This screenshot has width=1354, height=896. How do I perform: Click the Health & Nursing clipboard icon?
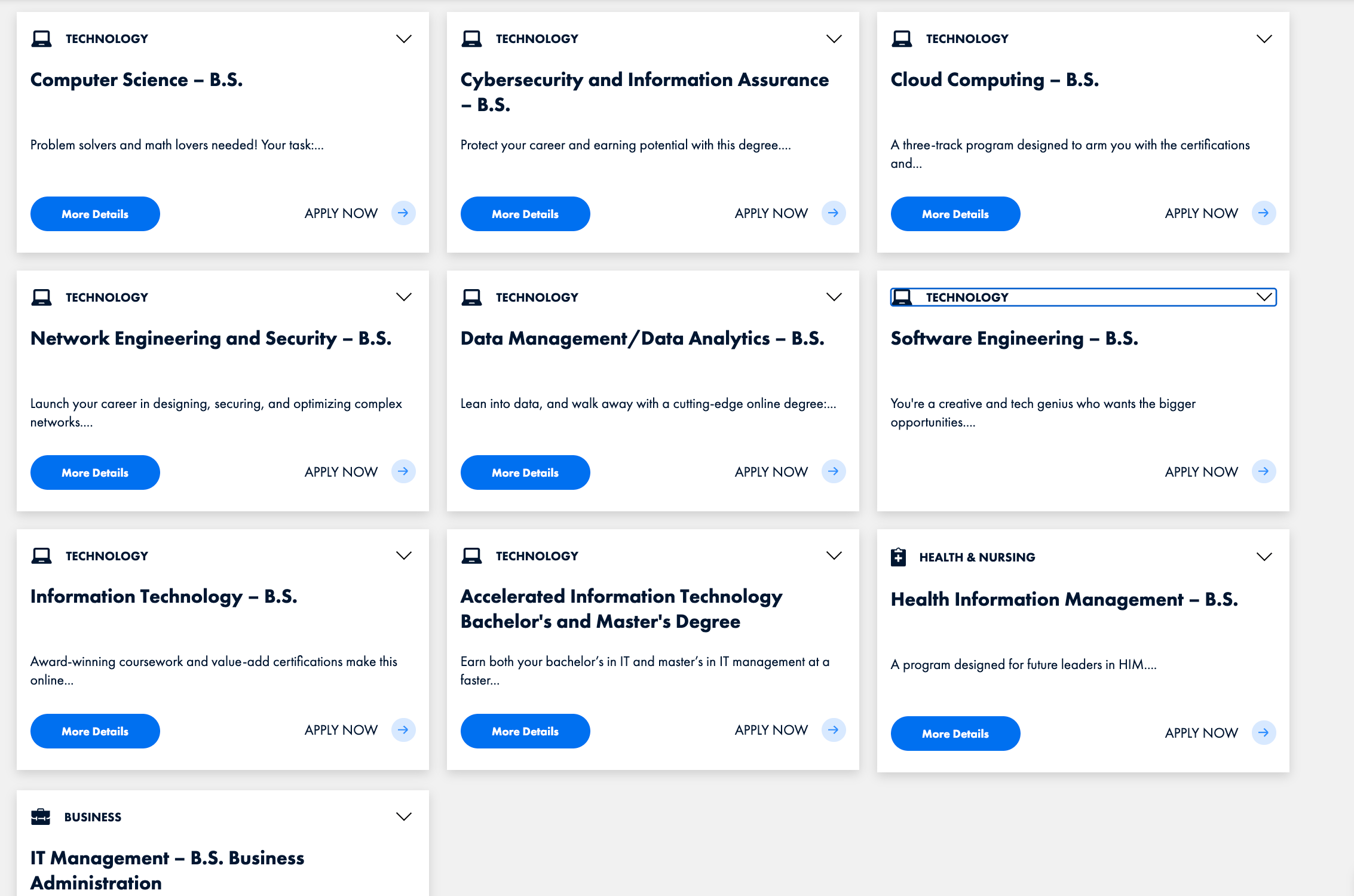(898, 557)
